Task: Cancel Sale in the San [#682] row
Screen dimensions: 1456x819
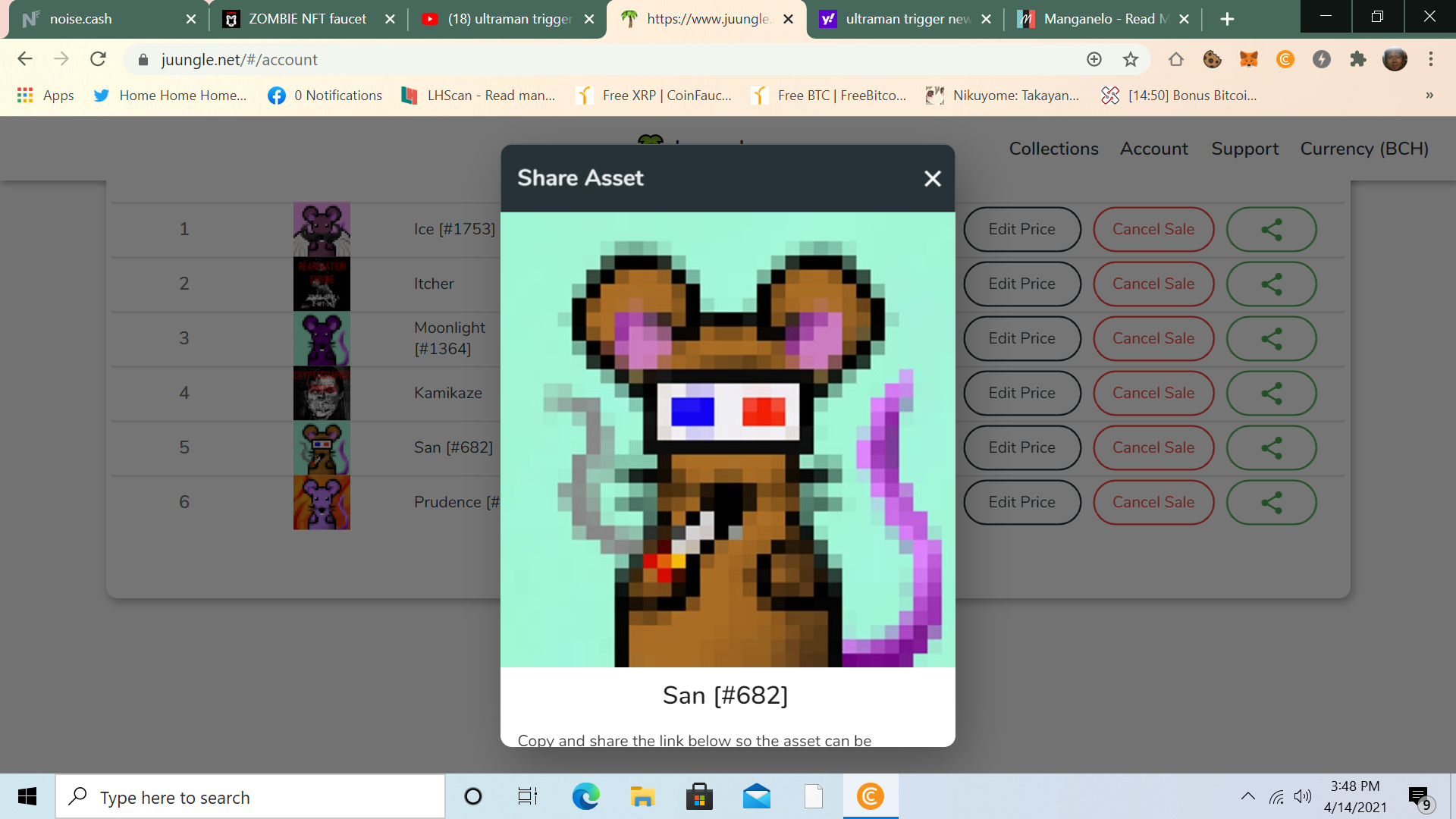Action: pyautogui.click(x=1153, y=447)
